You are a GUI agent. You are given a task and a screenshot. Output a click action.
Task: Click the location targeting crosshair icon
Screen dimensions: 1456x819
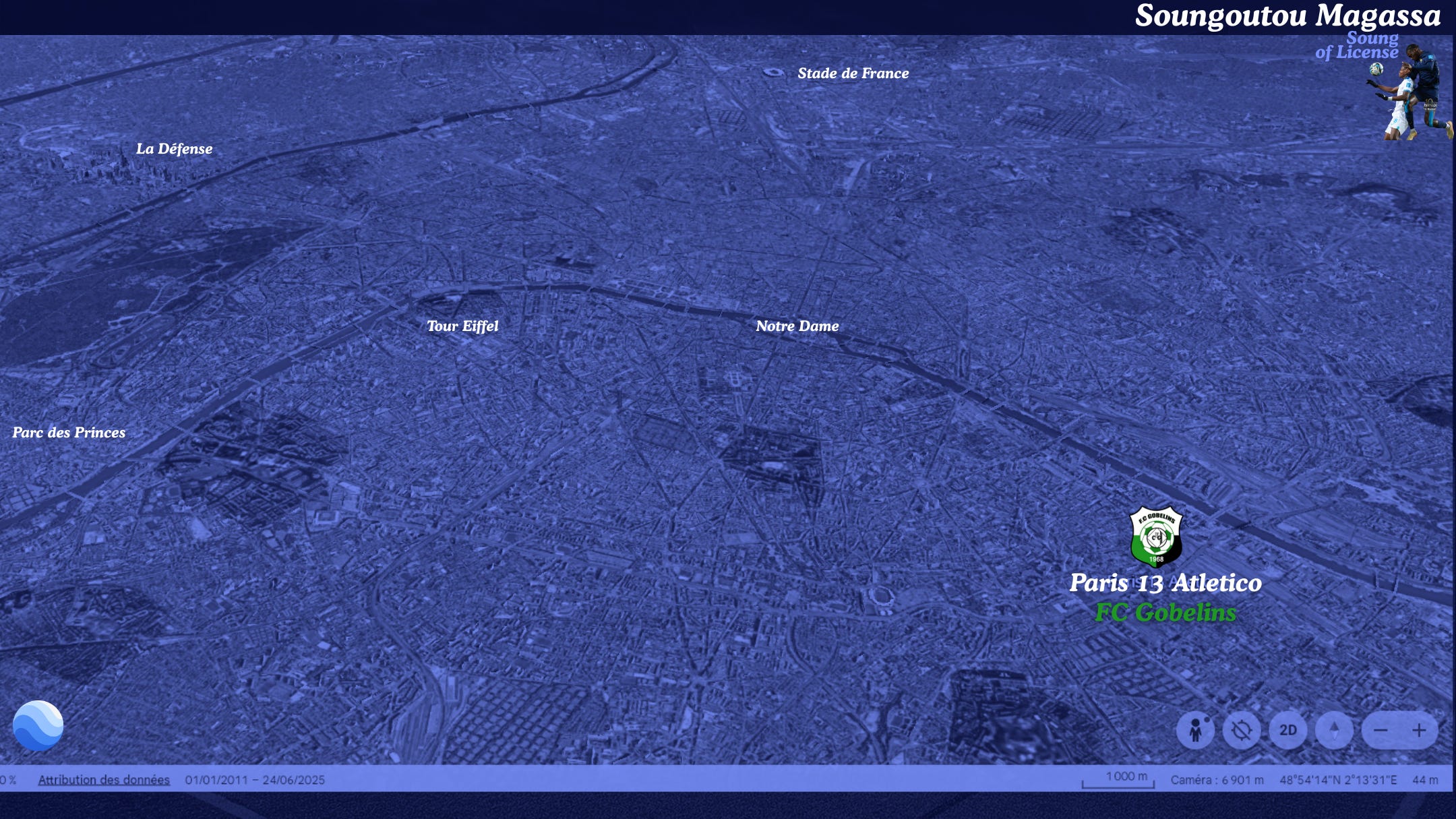point(1242,730)
